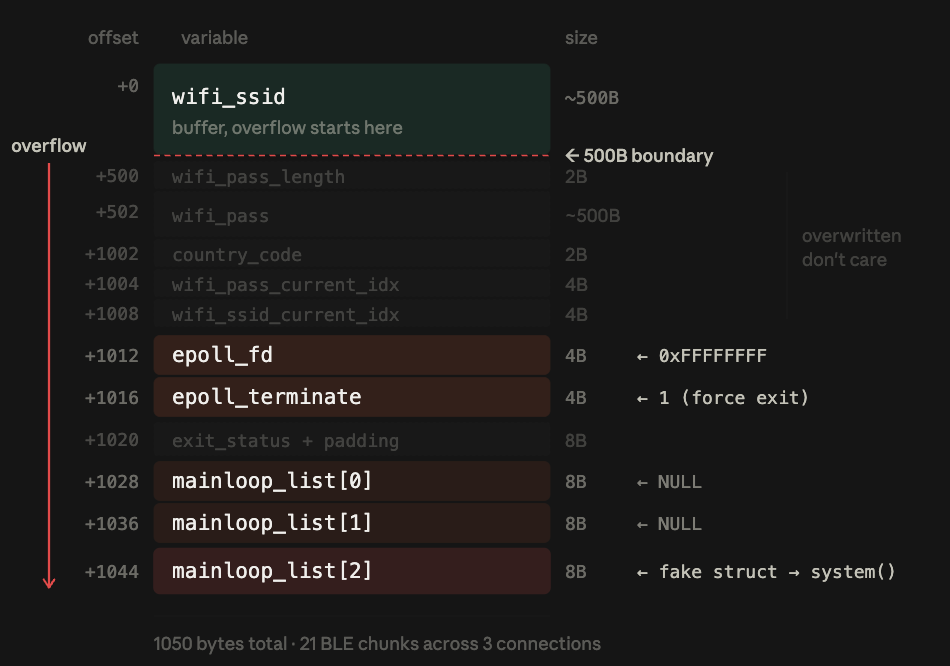Click the +1020 offset label
The image size is (950, 666).
click(x=111, y=440)
